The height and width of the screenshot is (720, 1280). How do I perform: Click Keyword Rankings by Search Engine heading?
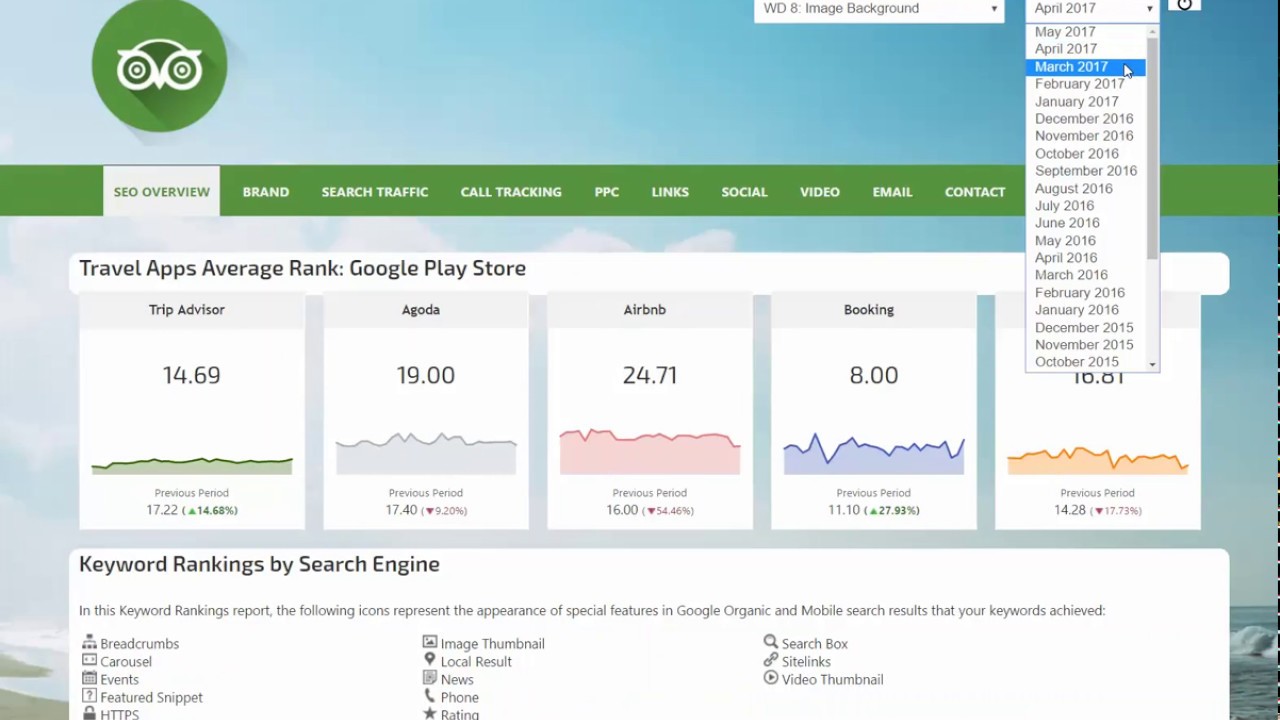pyautogui.click(x=259, y=564)
